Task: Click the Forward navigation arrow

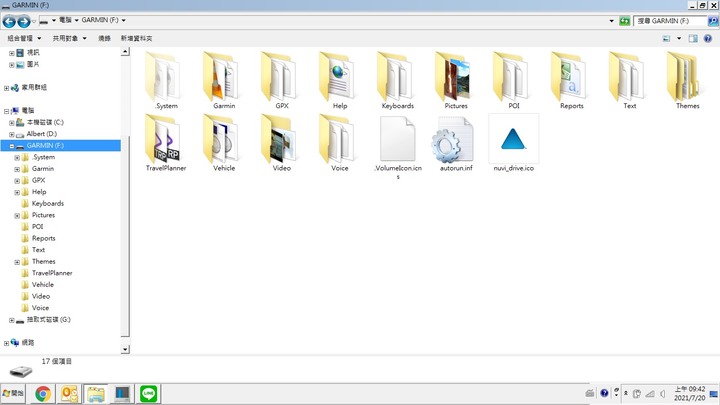Action: click(x=24, y=21)
